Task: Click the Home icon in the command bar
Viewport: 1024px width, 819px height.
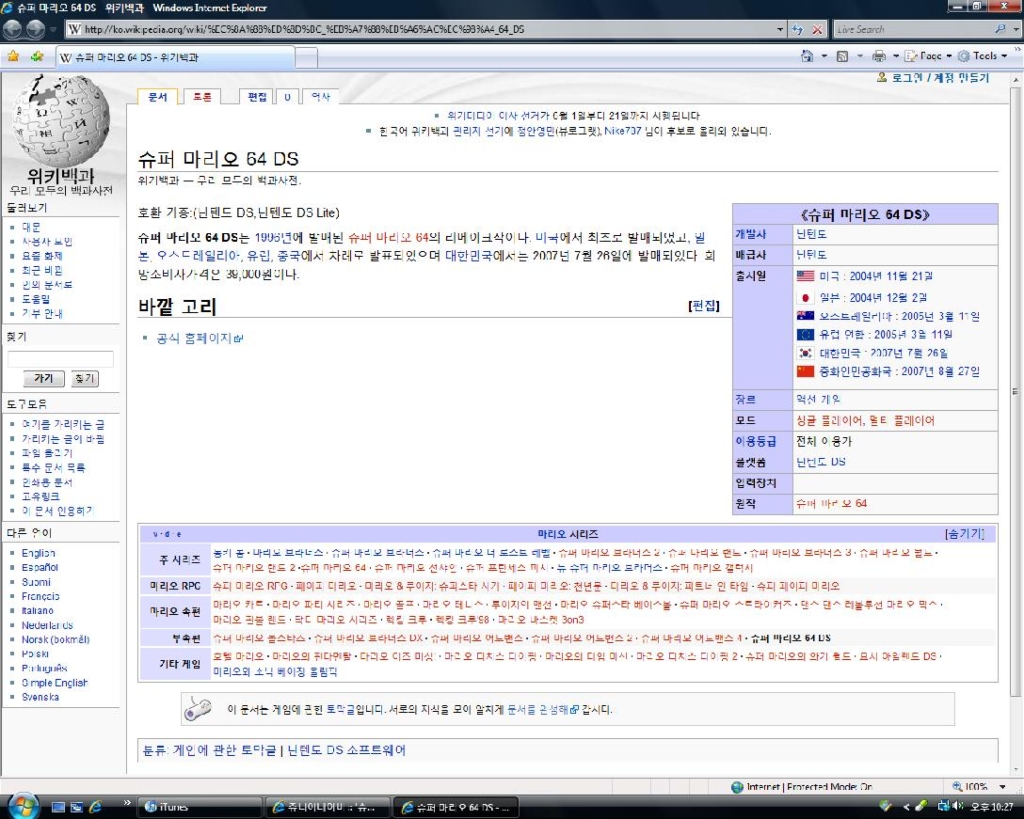Action: [808, 56]
